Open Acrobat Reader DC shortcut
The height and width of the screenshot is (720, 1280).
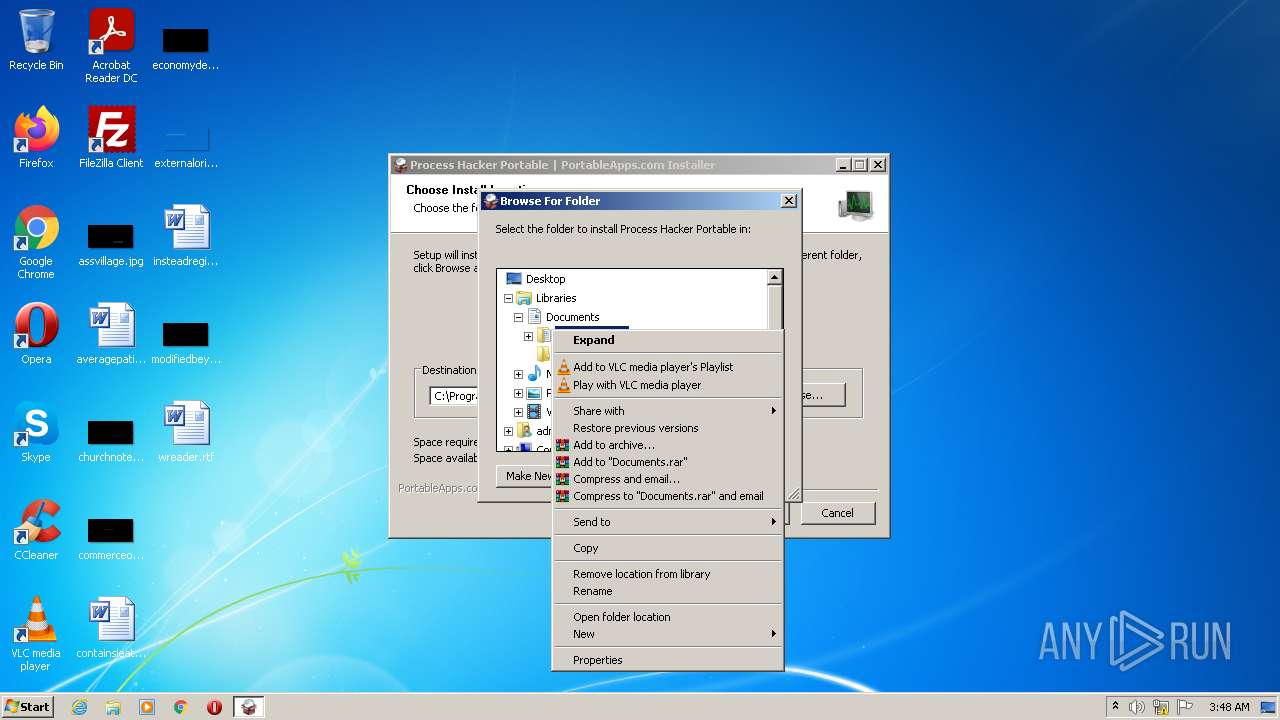(x=111, y=46)
